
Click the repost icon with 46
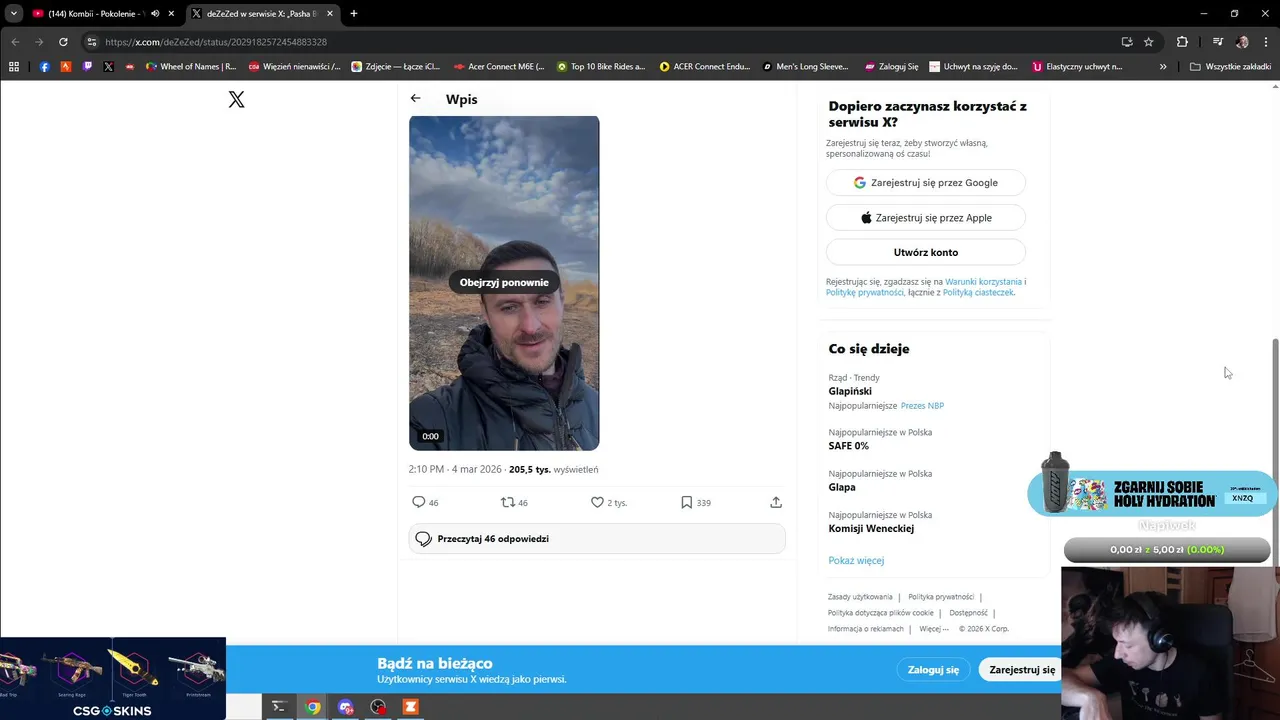click(508, 502)
